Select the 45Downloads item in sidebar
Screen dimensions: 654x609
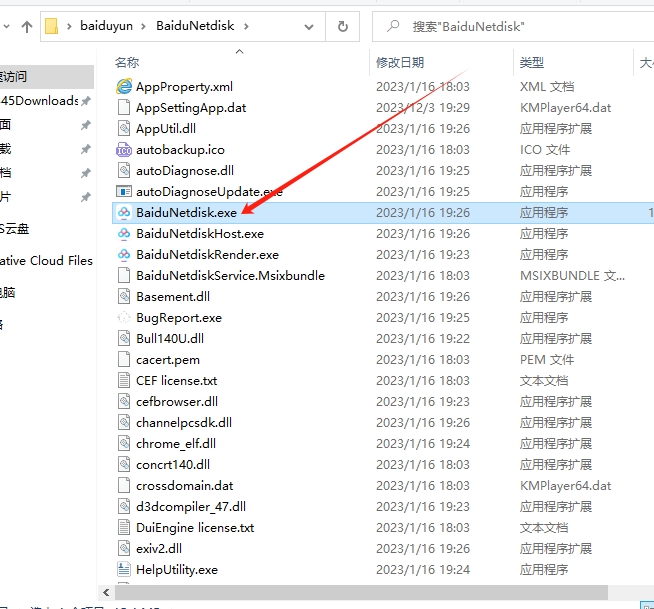[40, 101]
